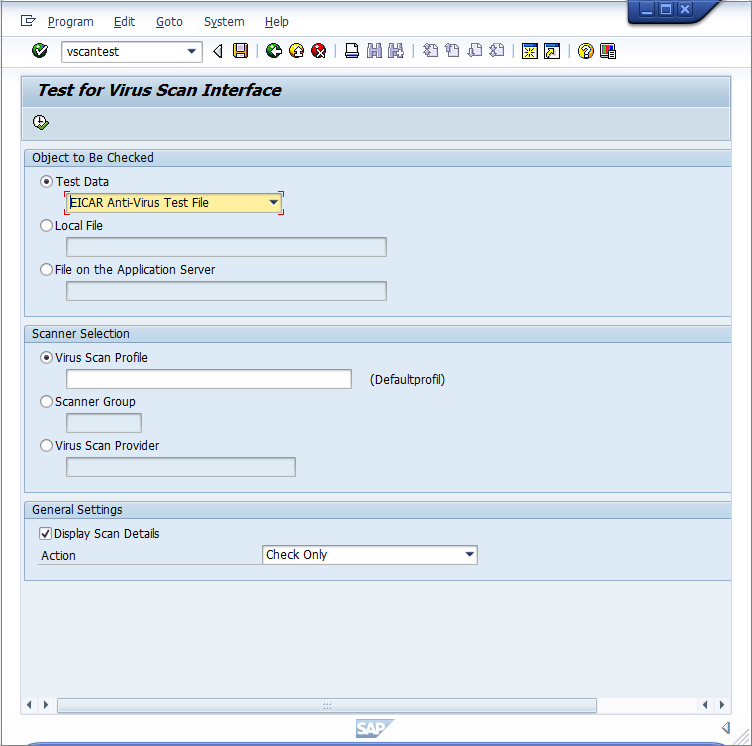Open the Action dropdown showing Check Only
Viewport: 752px width, 746px height.
(469, 555)
